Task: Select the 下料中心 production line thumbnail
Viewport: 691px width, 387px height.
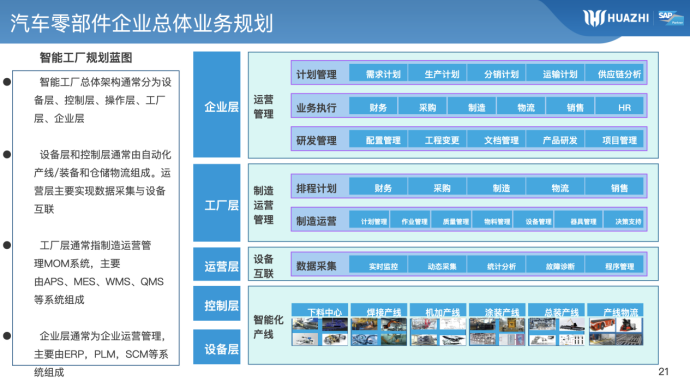Action: click(319, 324)
